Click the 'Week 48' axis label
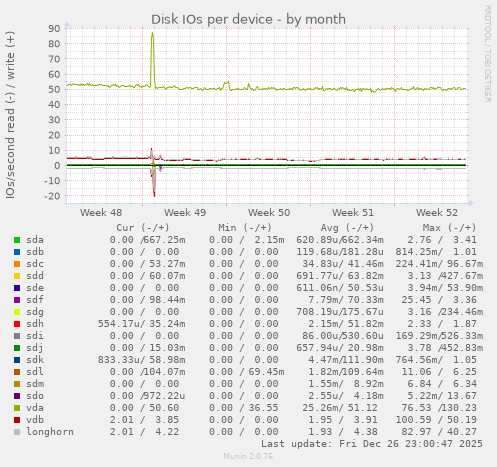 tap(101, 213)
